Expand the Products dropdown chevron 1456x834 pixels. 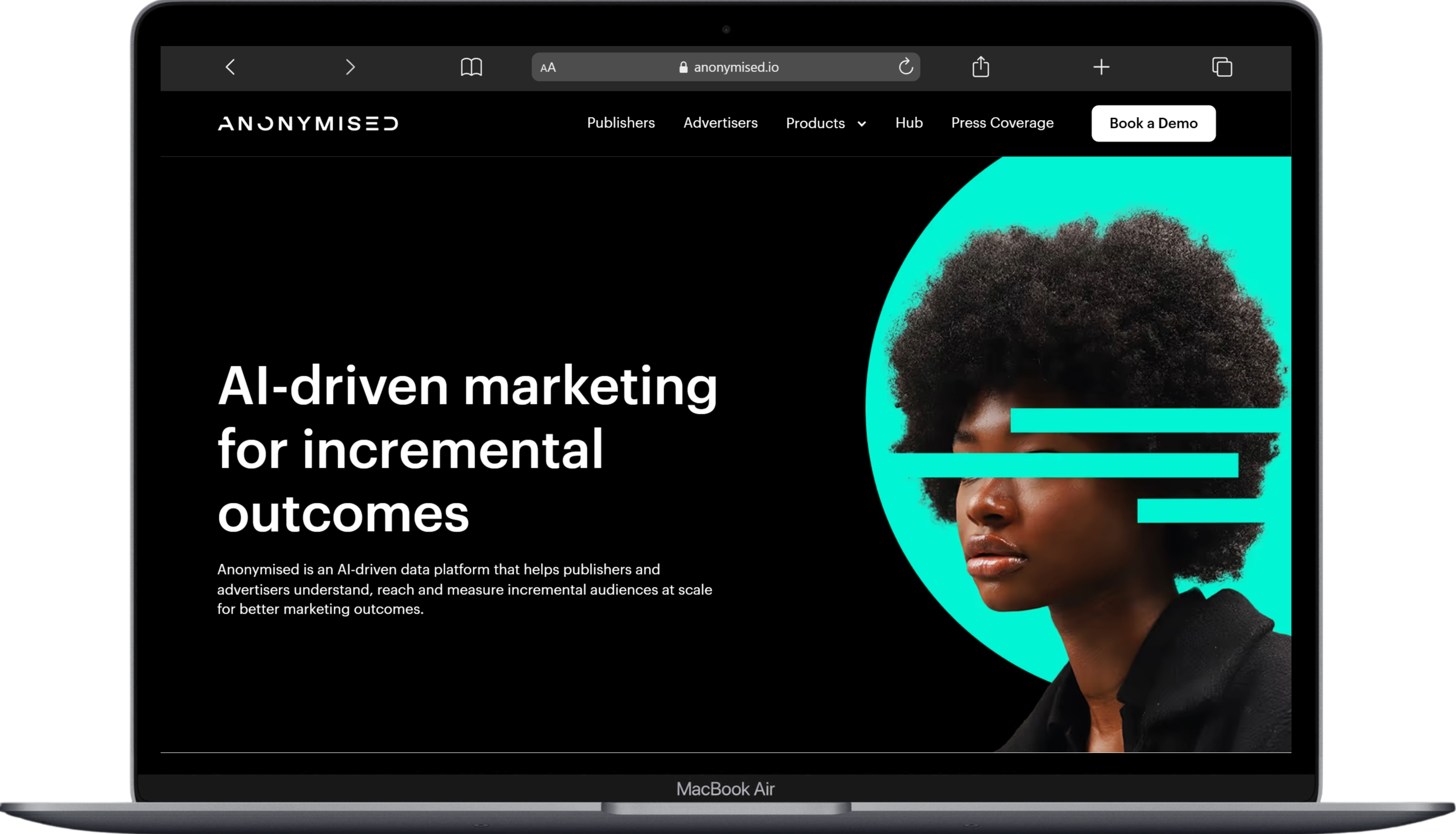(861, 124)
